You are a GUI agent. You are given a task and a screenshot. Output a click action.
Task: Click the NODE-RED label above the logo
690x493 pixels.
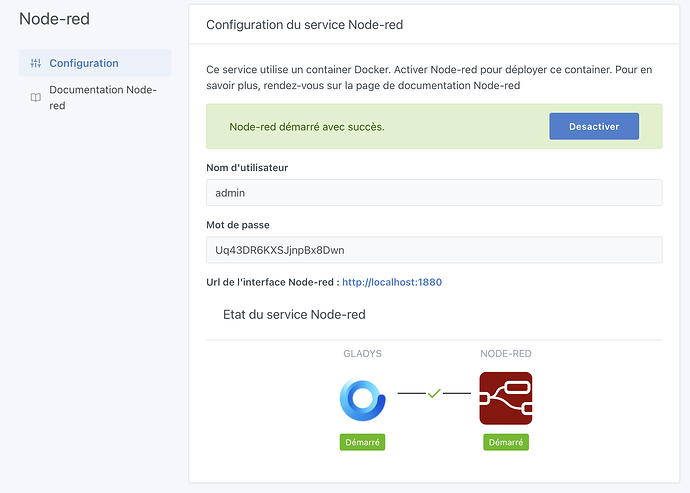tap(505, 353)
